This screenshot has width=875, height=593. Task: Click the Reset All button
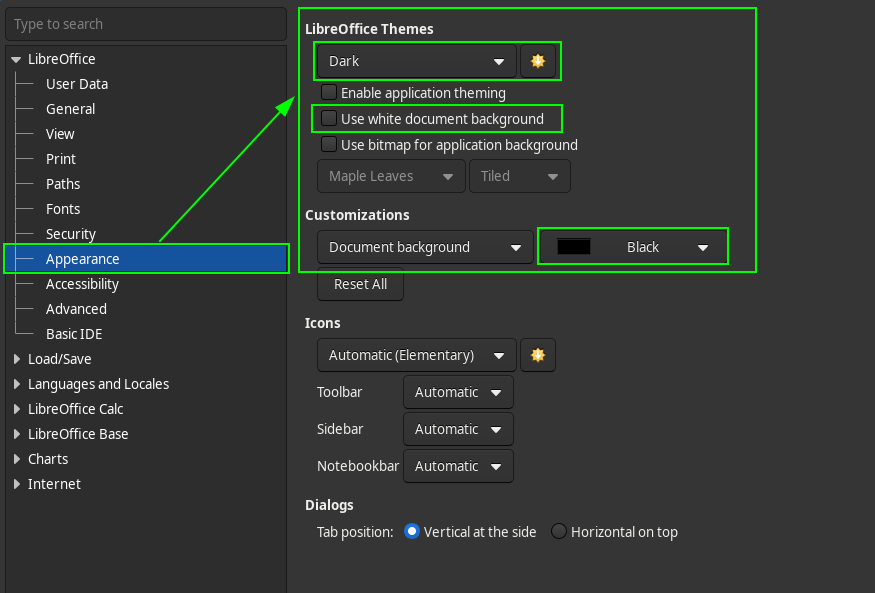click(360, 284)
